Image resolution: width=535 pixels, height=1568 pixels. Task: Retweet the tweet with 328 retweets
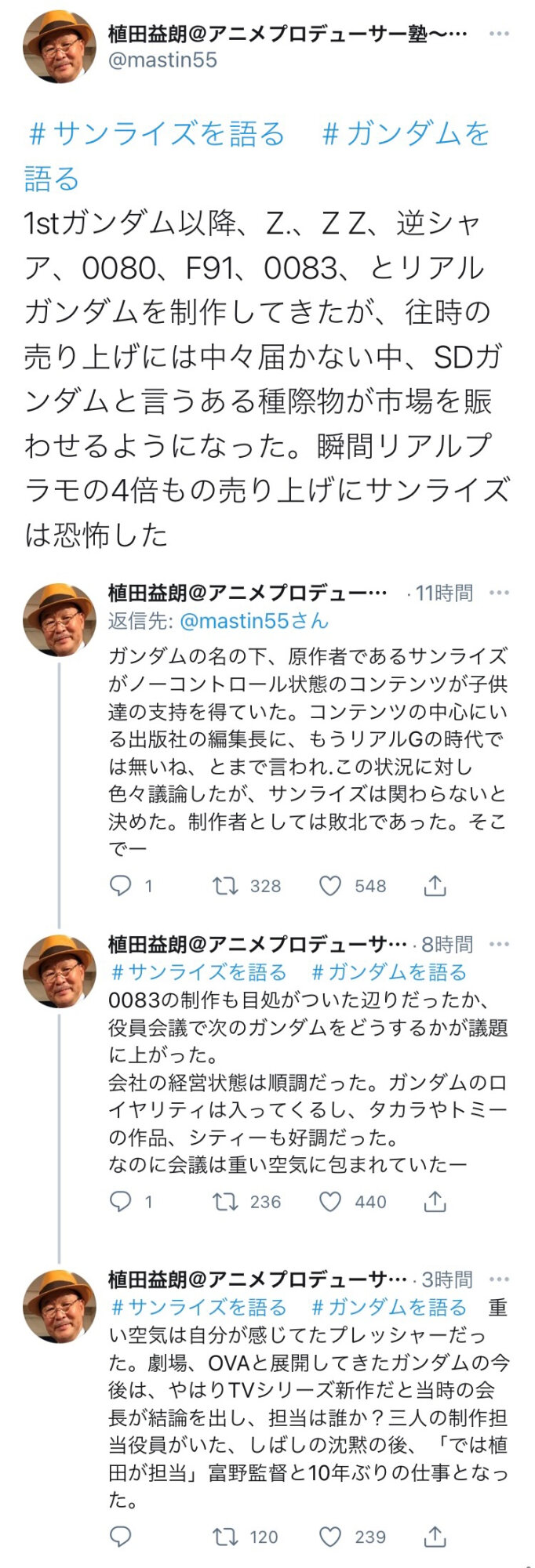(225, 885)
